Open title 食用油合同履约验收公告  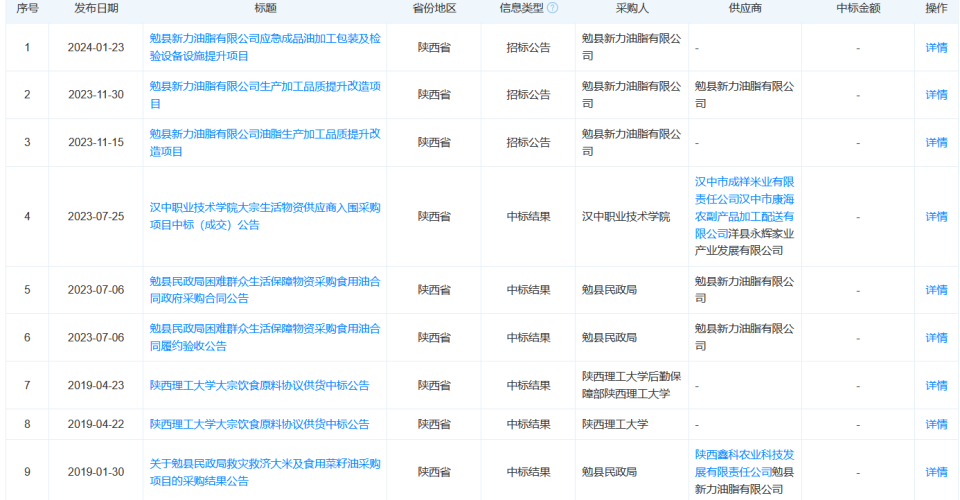click(x=265, y=337)
